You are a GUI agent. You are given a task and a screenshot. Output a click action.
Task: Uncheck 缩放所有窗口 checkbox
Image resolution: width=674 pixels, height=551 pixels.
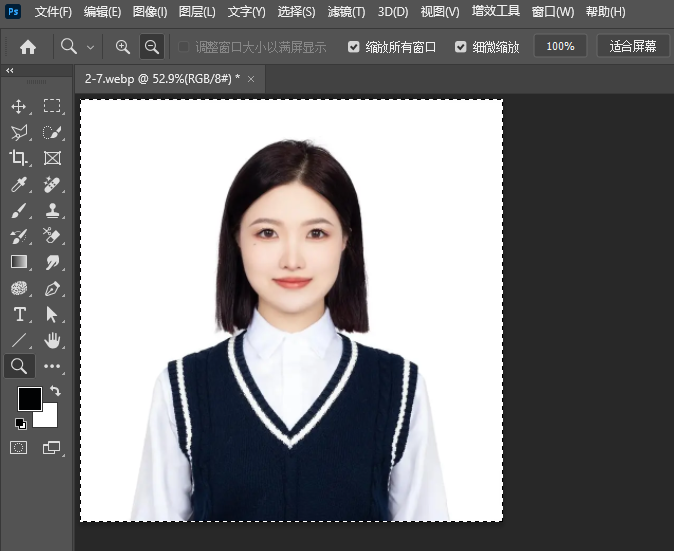[354, 47]
